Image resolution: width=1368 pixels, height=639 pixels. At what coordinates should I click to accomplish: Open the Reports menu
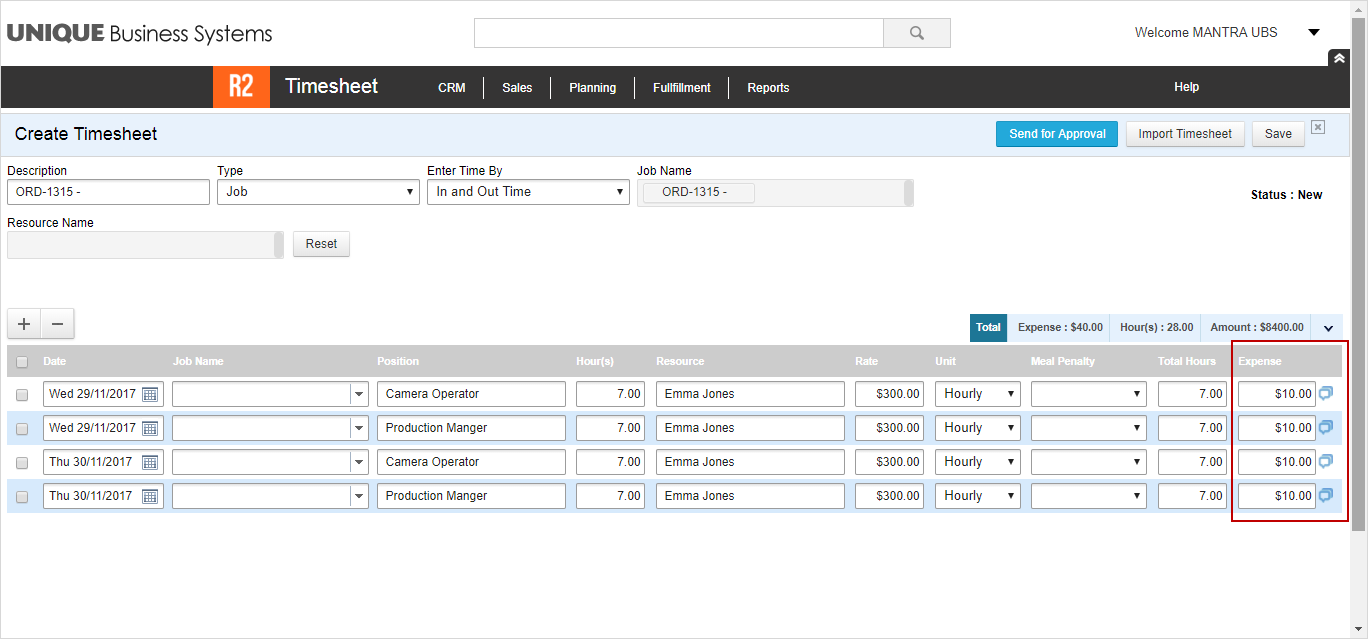click(768, 88)
